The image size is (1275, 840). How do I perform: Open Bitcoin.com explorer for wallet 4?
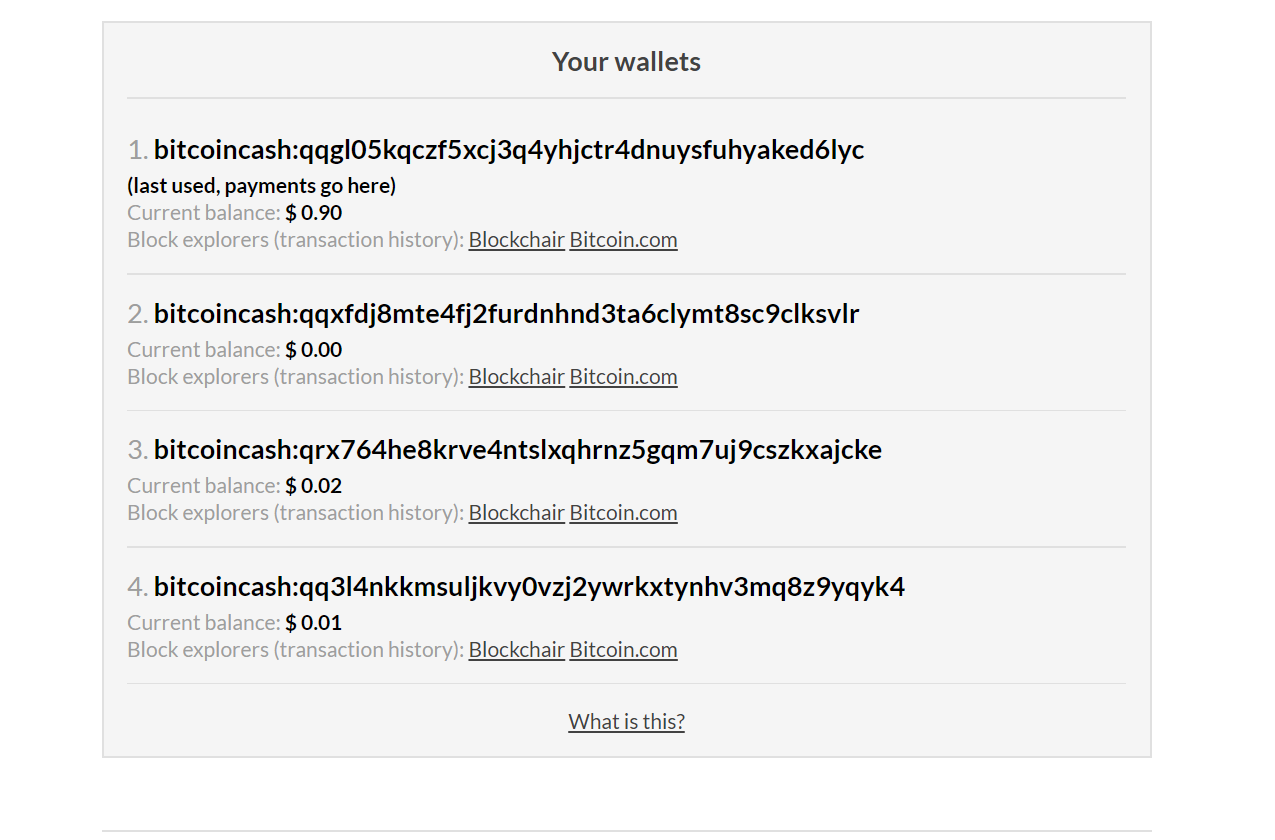click(623, 650)
